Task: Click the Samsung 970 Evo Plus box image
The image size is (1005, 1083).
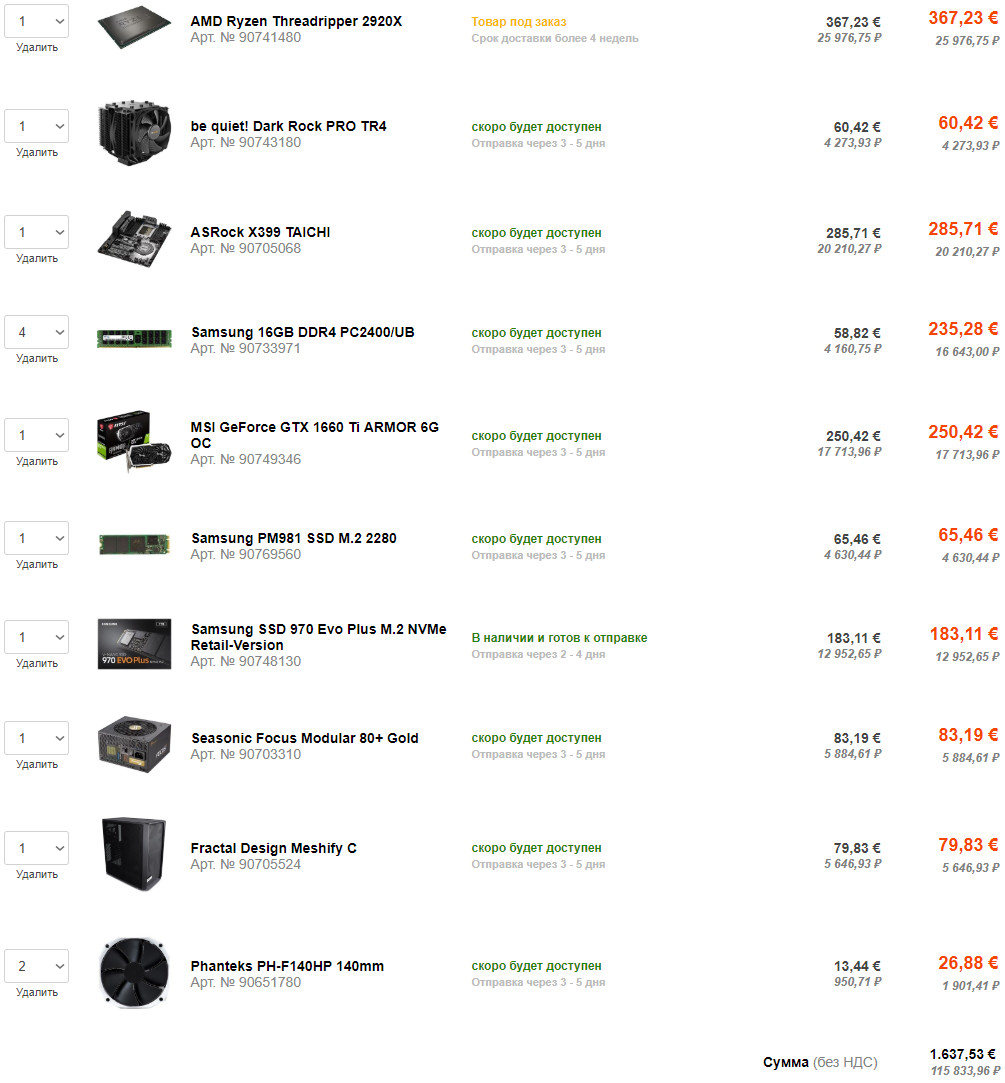Action: pos(134,644)
